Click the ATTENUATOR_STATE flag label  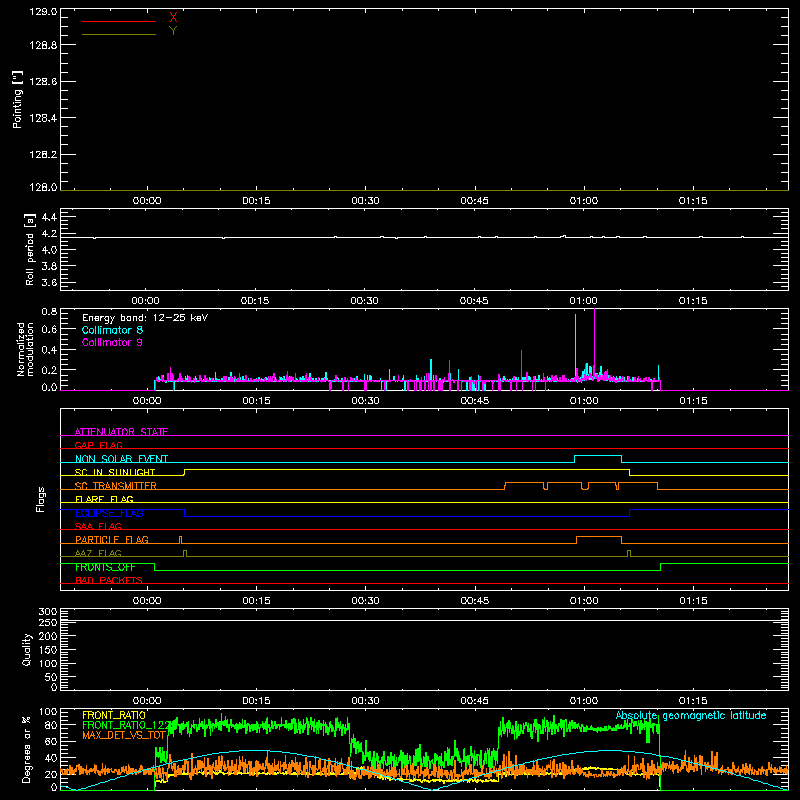point(121,432)
